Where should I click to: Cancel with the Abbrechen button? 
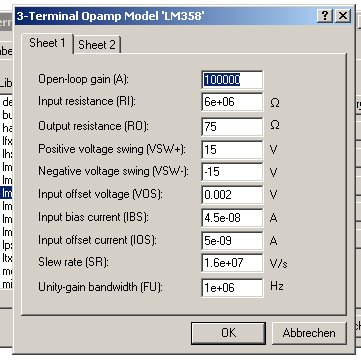(309, 333)
